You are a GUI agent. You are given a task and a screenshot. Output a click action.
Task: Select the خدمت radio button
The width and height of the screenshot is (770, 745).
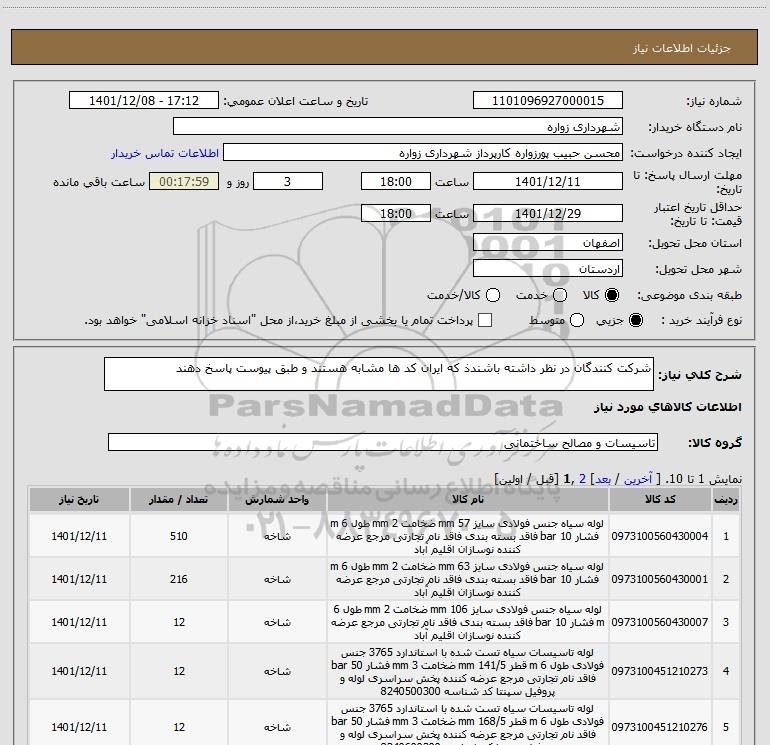coord(560,295)
